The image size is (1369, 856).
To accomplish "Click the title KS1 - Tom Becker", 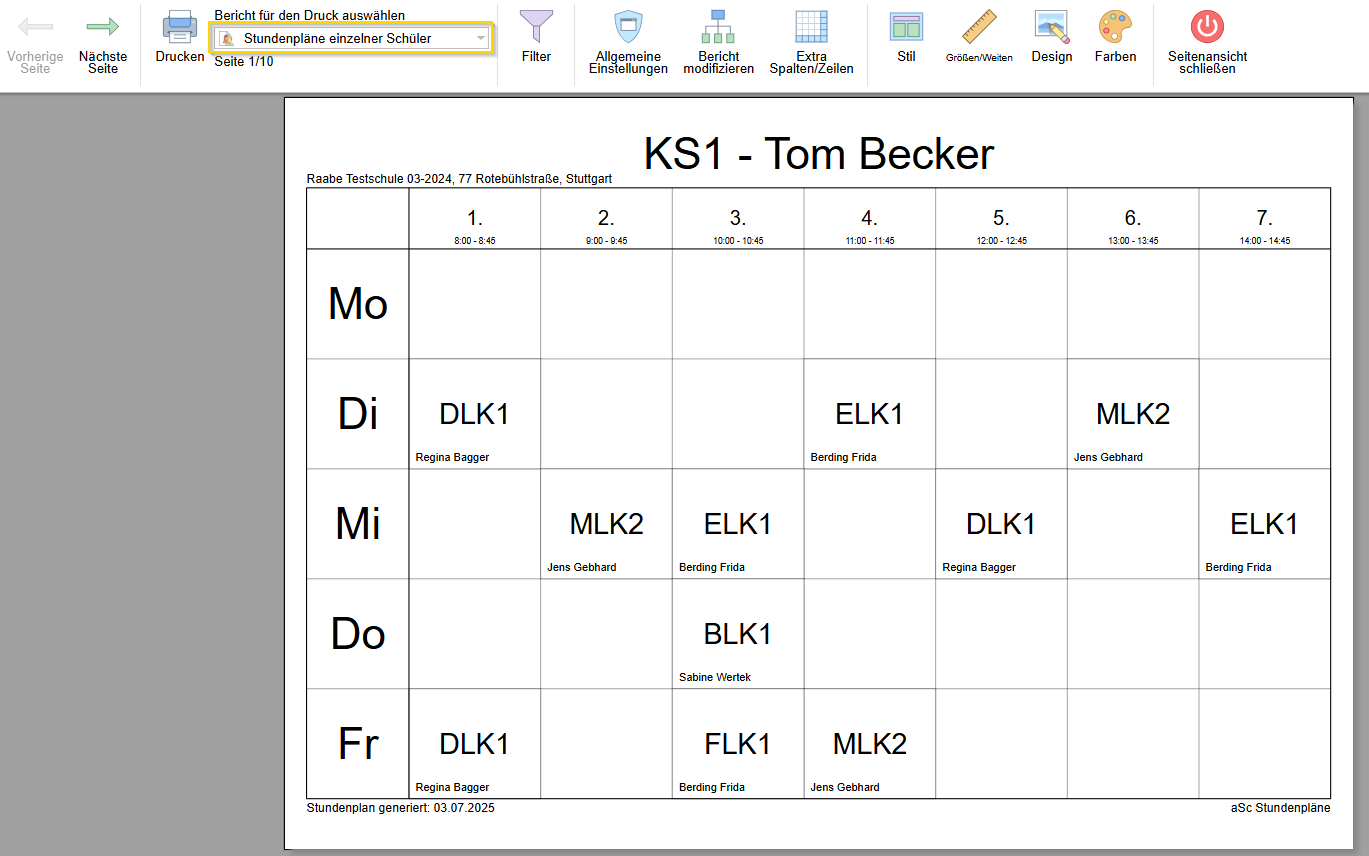I will [x=819, y=154].
